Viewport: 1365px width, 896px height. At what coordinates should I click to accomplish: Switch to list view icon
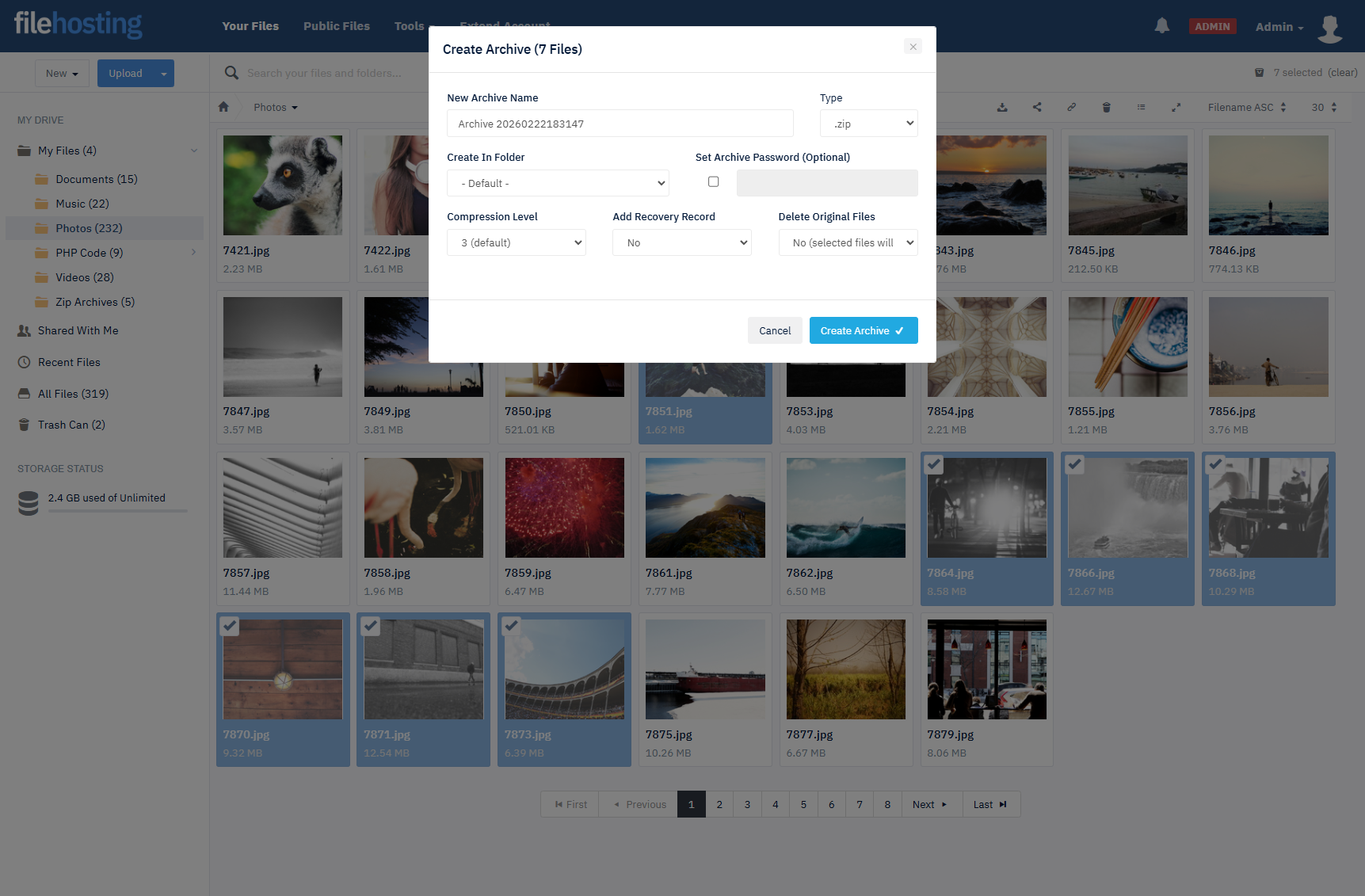(1141, 108)
